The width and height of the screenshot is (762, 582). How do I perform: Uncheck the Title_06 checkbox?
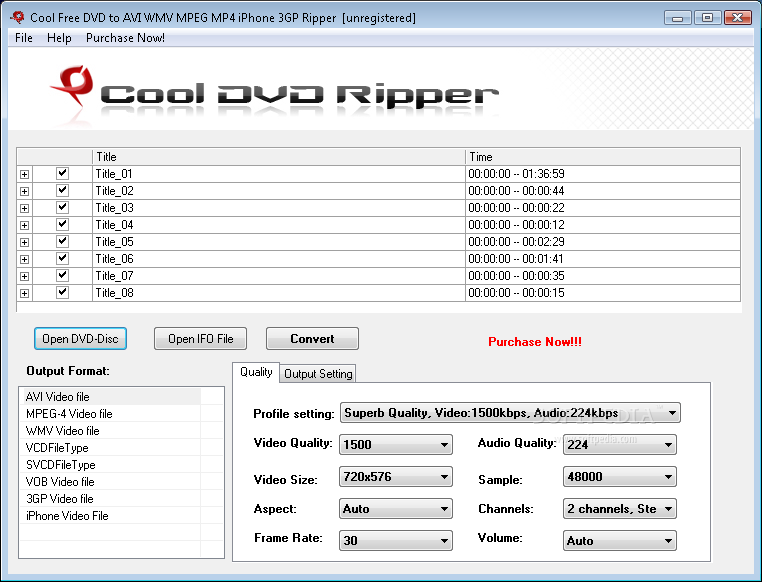coord(62,258)
